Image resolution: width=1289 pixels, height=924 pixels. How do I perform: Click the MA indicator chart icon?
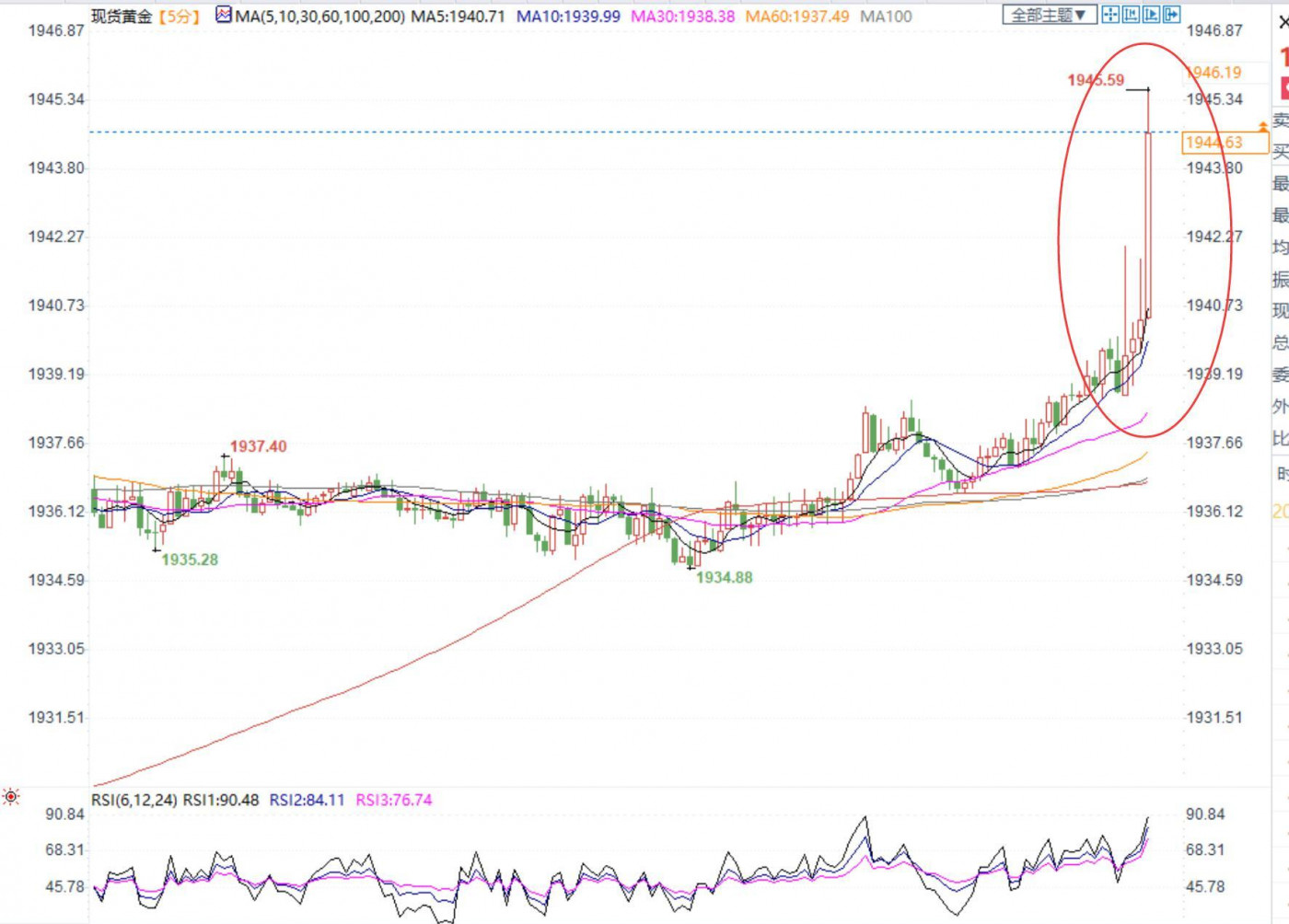click(224, 15)
